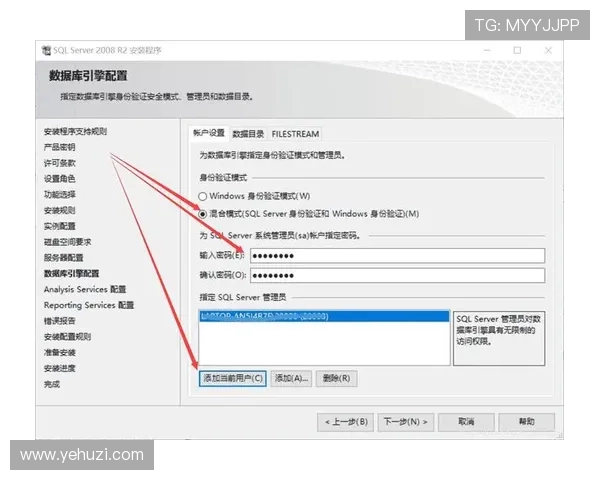Click the 确认密码 password field
The width and height of the screenshot is (600, 480).
pyautogui.click(x=398, y=276)
